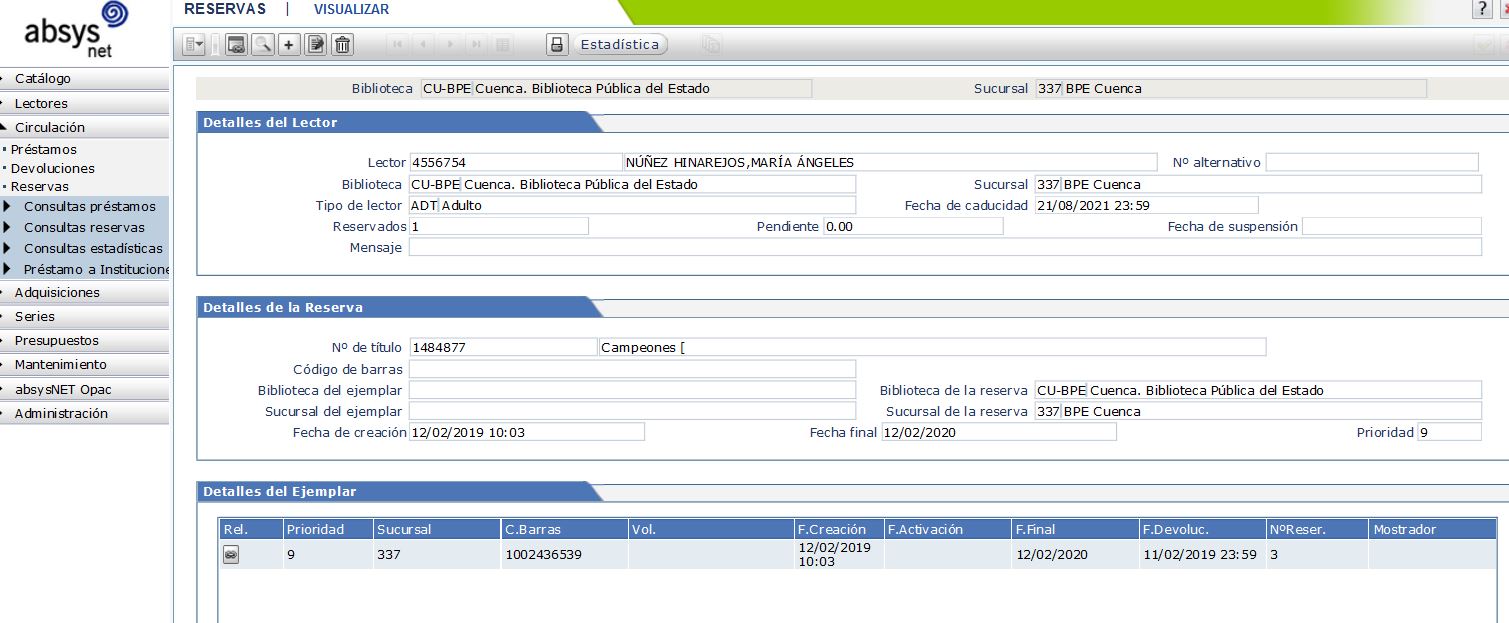This screenshot has width=1509, height=623.
Task: Click the linked records window icon
Action: [237, 44]
